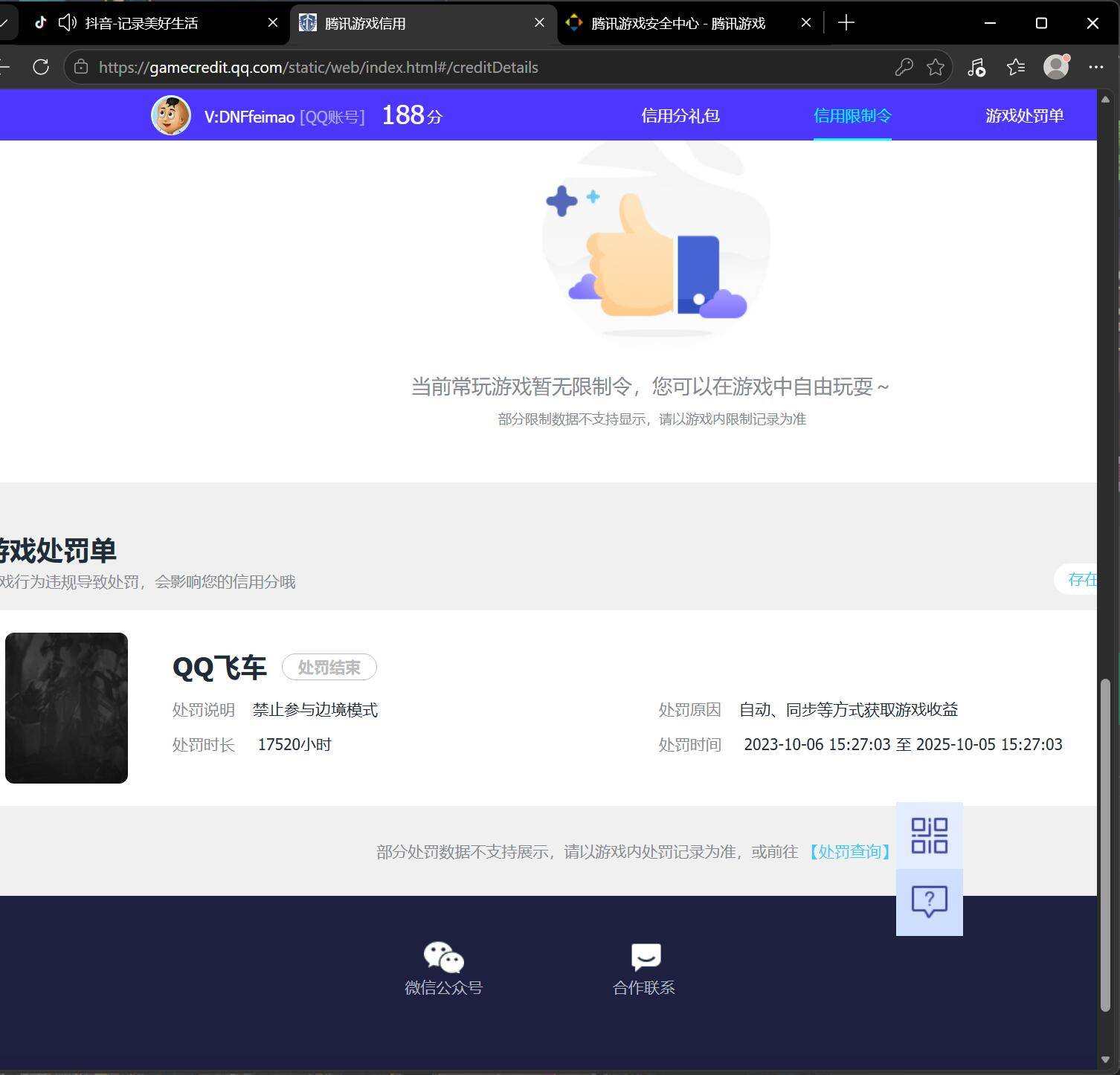
Task: Click the 游戏处罚单 section heading
Action: [58, 551]
